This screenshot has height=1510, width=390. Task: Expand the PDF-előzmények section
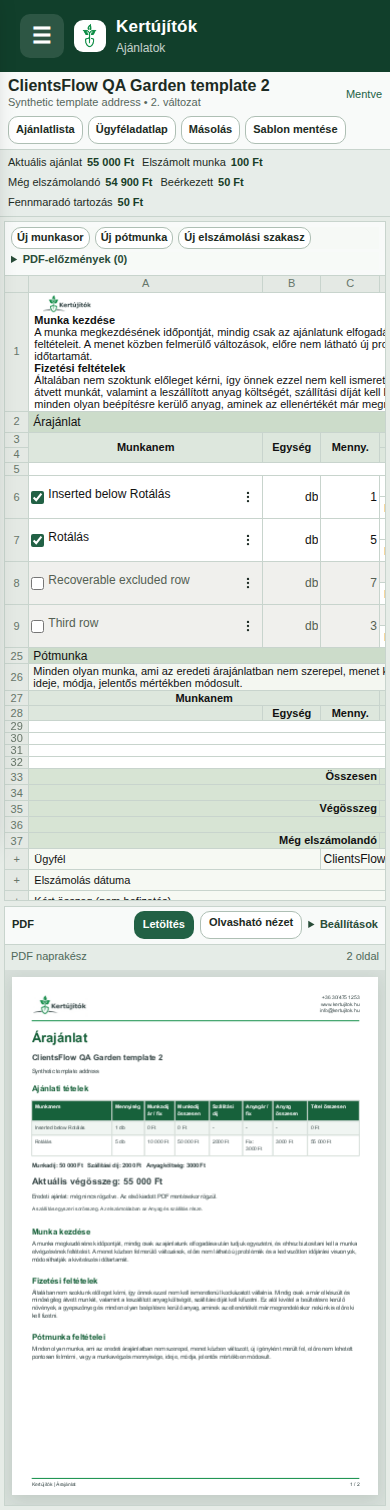69,259
